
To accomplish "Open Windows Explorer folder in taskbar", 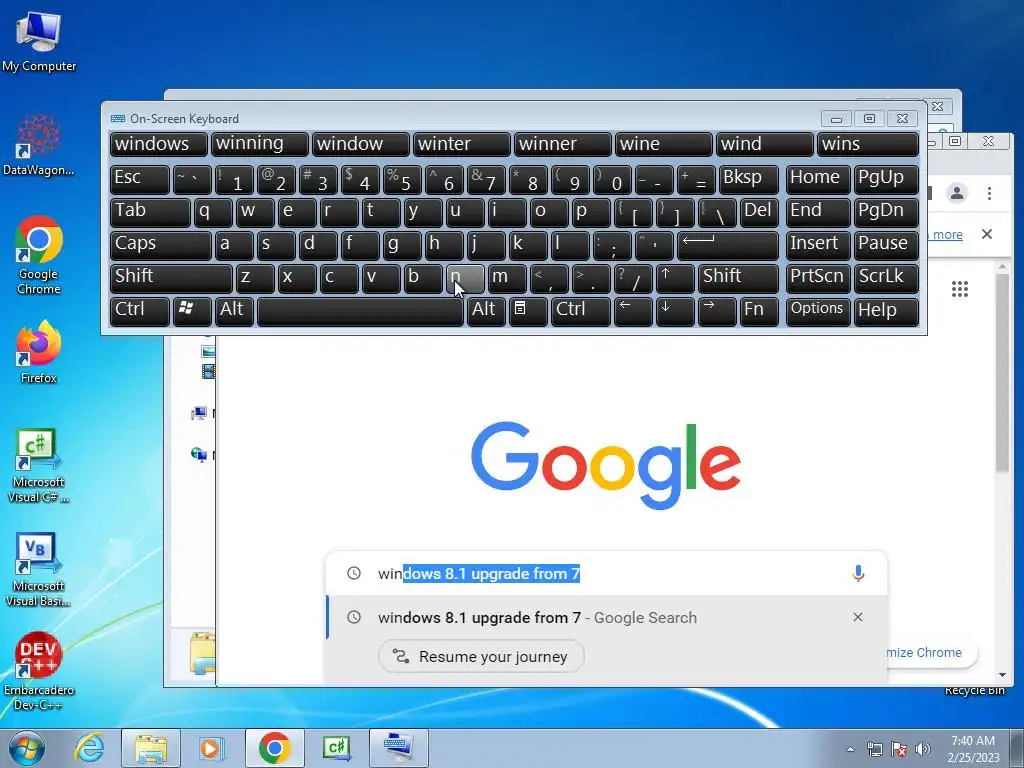I will tap(150, 748).
